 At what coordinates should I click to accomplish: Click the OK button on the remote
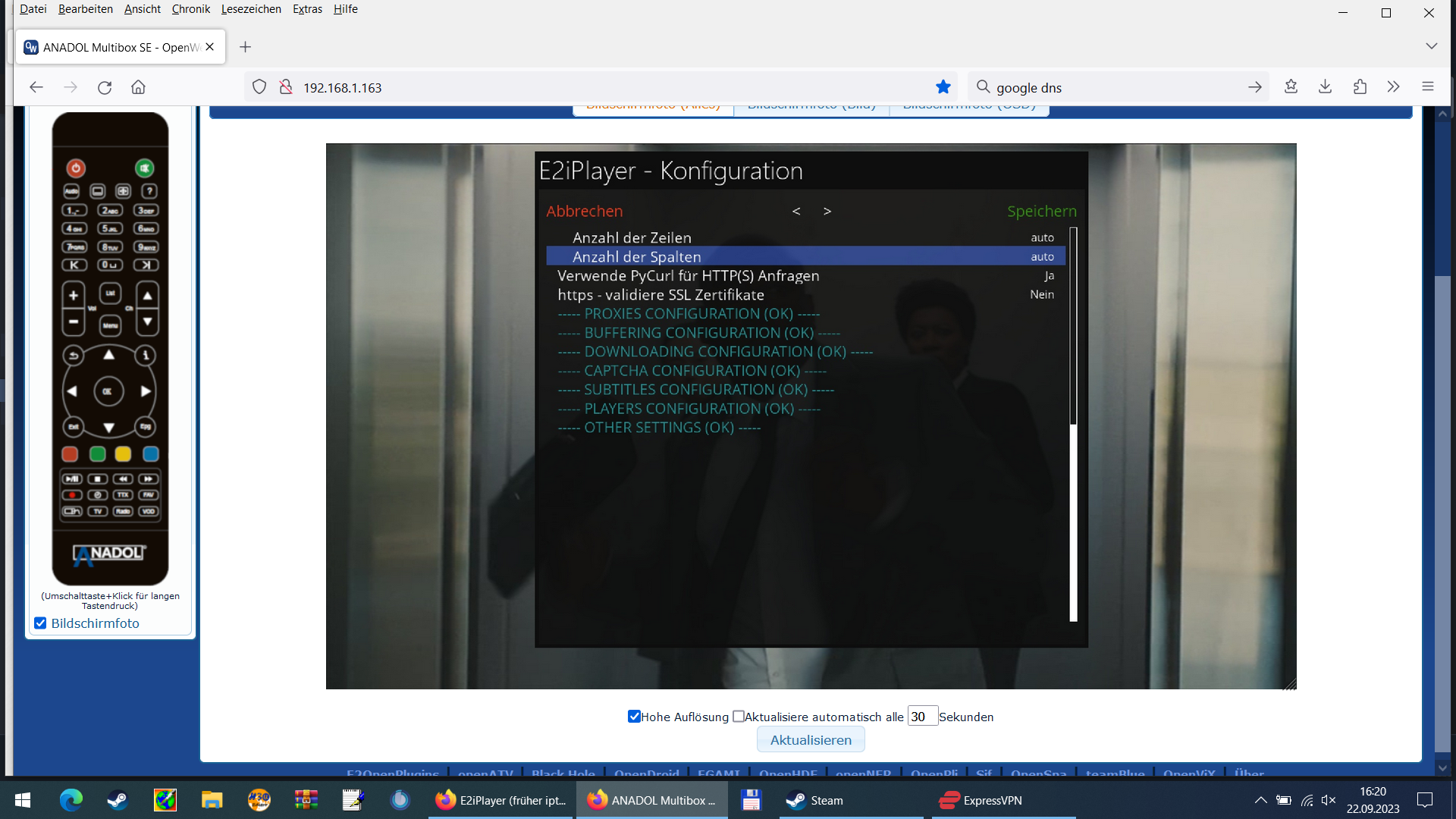(x=108, y=391)
